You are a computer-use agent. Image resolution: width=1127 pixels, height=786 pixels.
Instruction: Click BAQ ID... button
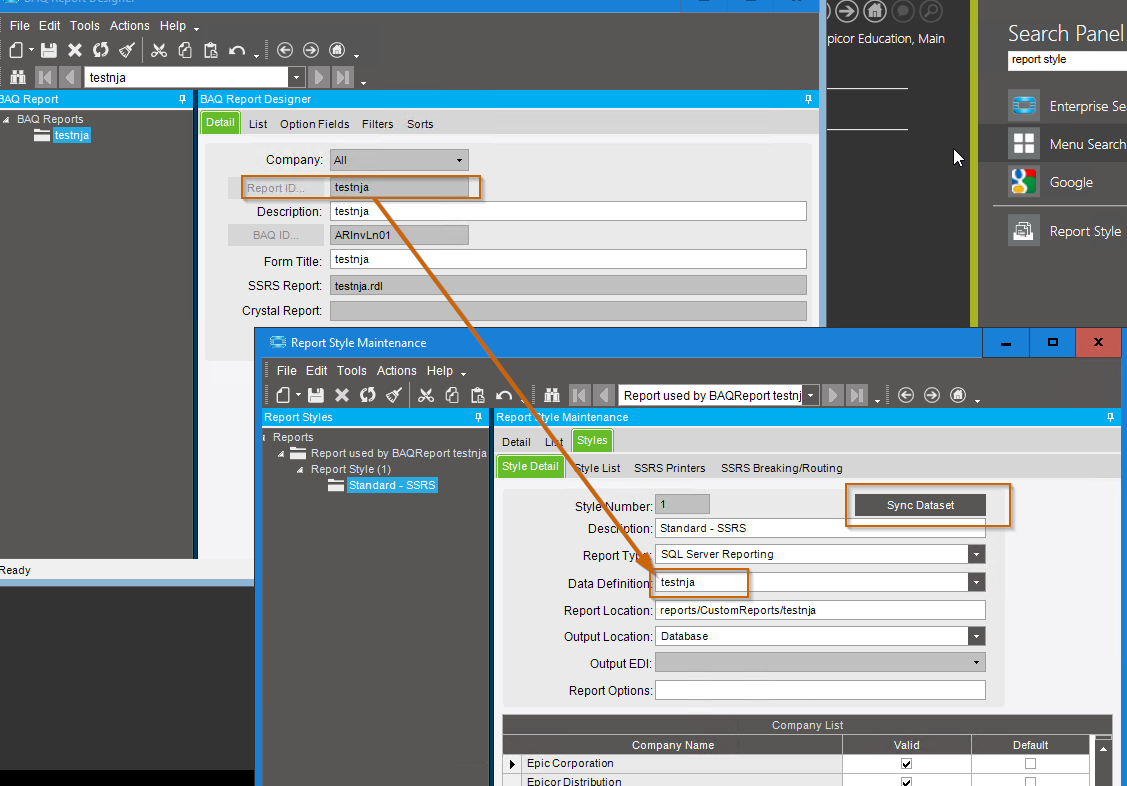[276, 235]
